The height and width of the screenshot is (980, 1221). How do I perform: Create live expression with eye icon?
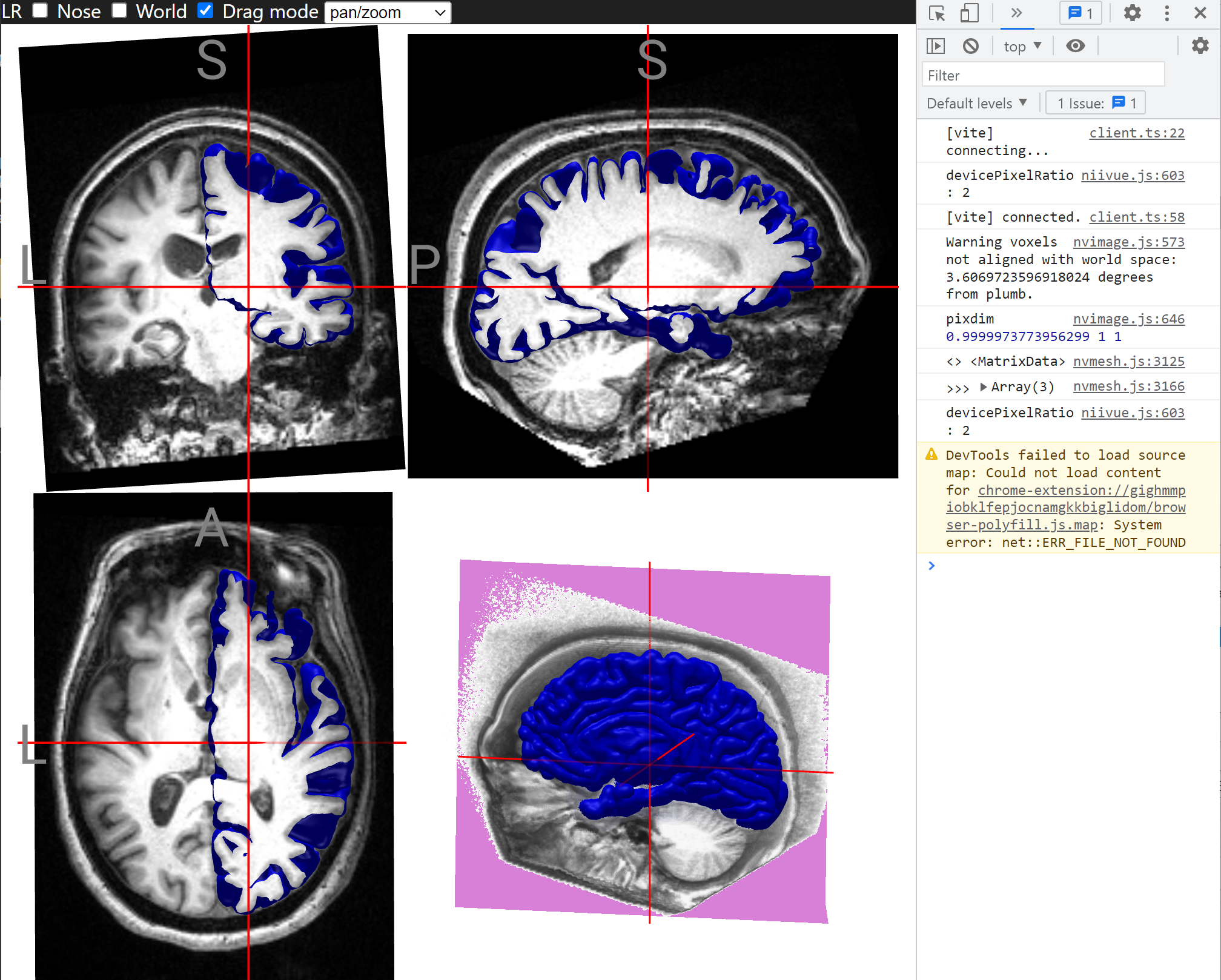tap(1075, 46)
